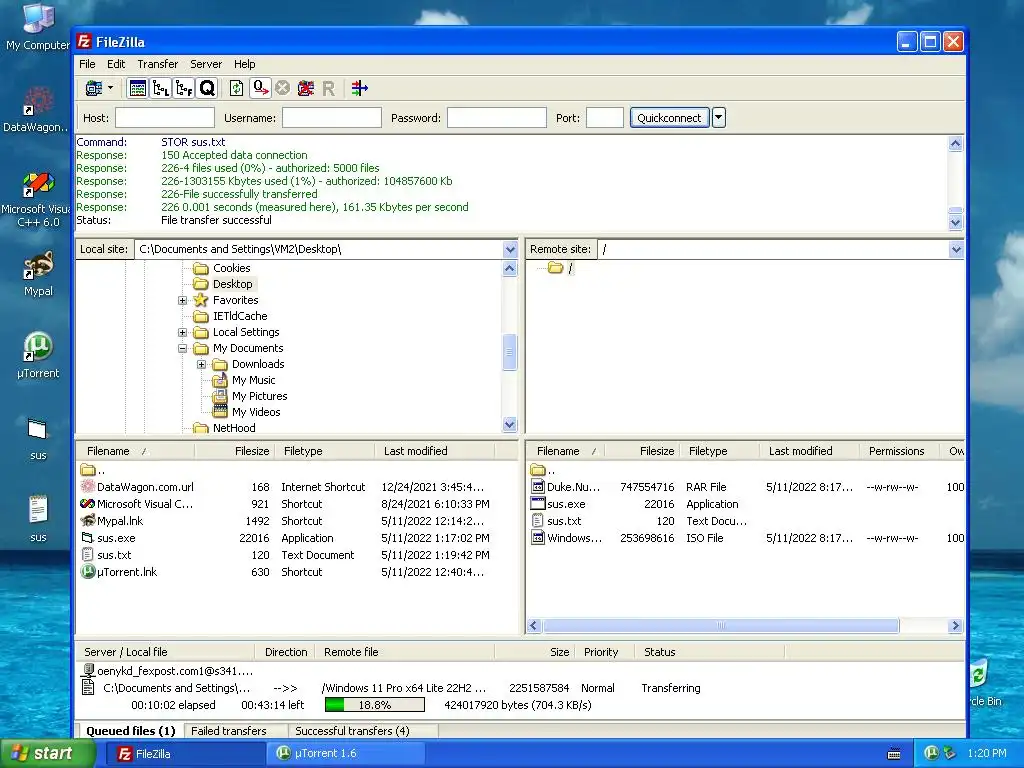Select the My Pictures folder
The width and height of the screenshot is (1024, 768).
[259, 396]
